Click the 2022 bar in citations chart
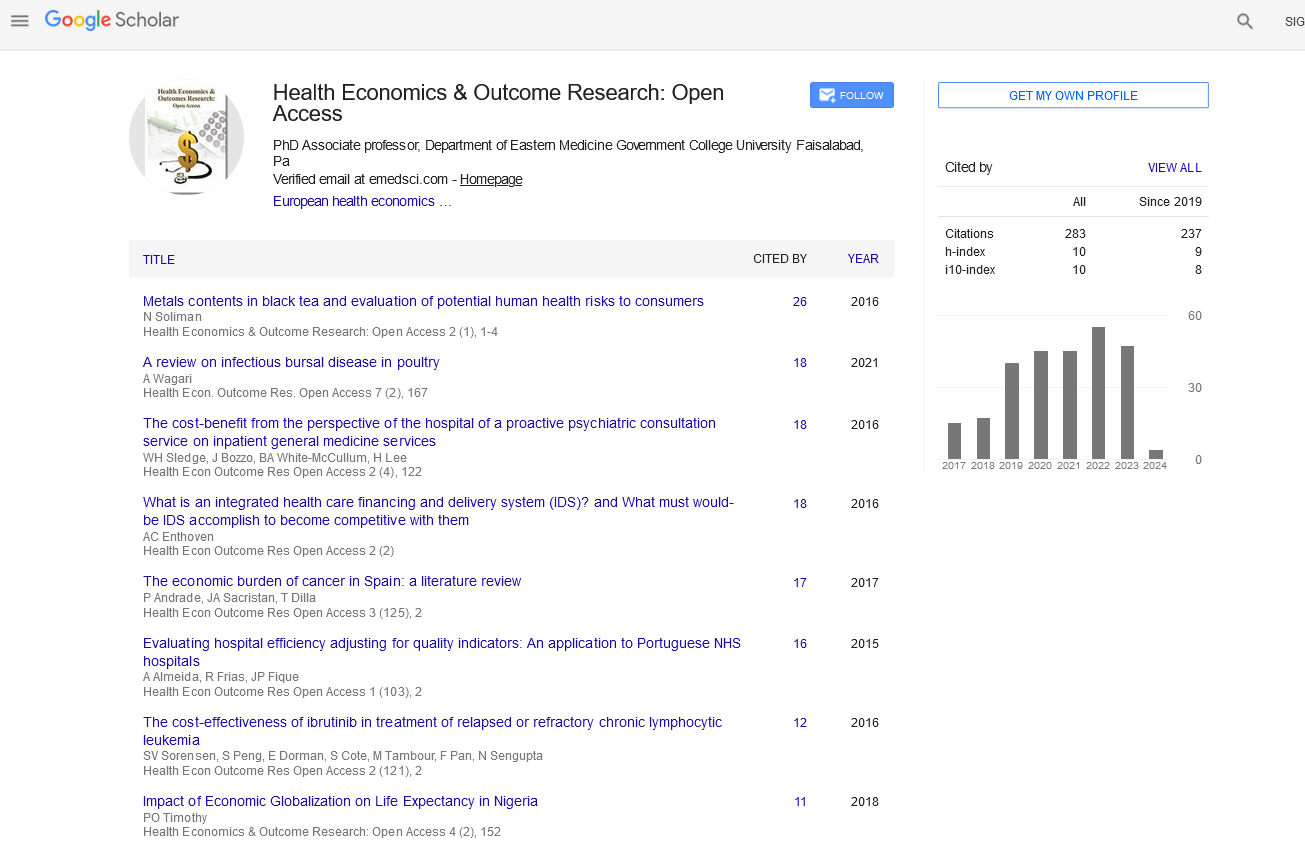The image size is (1305, 848). [1098, 393]
